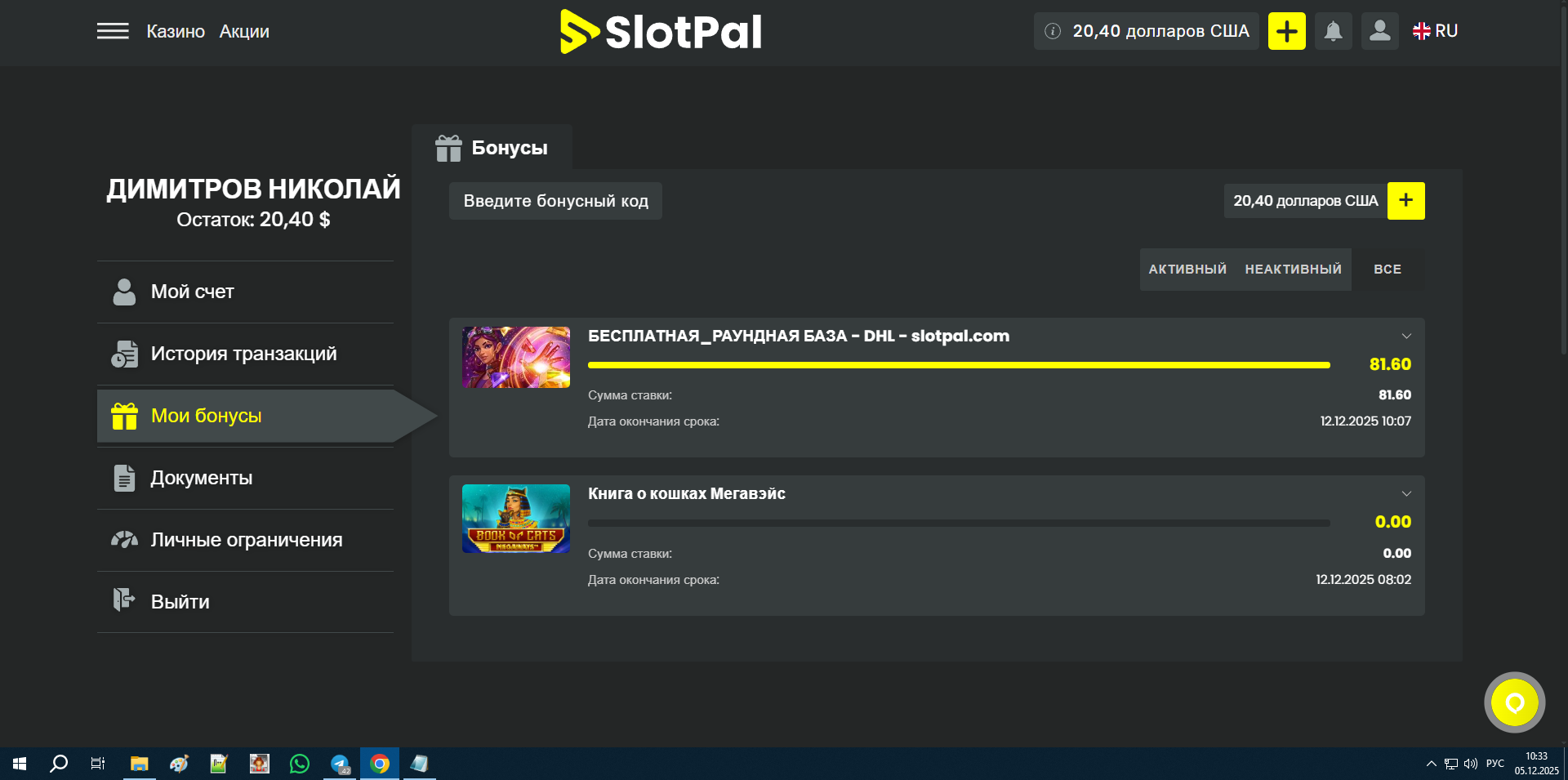1568x780 pixels.
Task: Open the RU language selector
Action: pyautogui.click(x=1435, y=31)
